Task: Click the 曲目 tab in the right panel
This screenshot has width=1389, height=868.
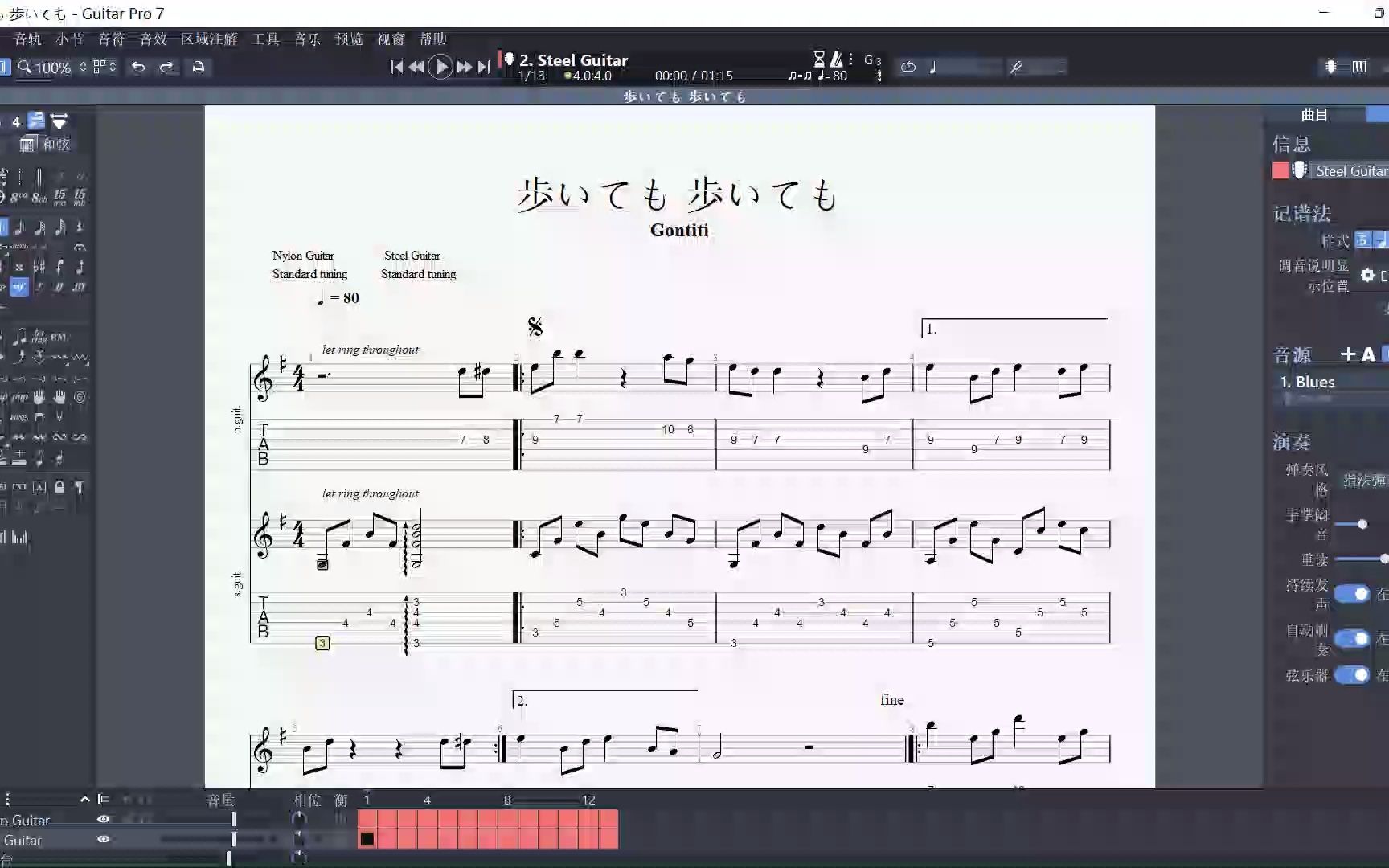Action: 1314,114
